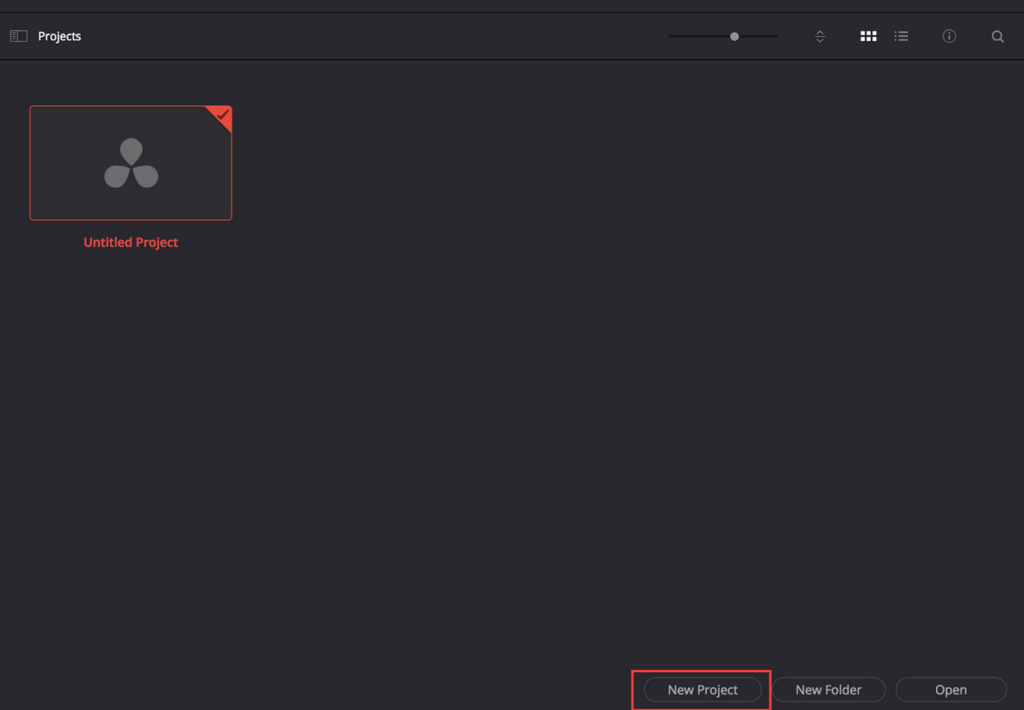Open the project search
The width and height of the screenshot is (1024, 710).
pyautogui.click(x=998, y=37)
